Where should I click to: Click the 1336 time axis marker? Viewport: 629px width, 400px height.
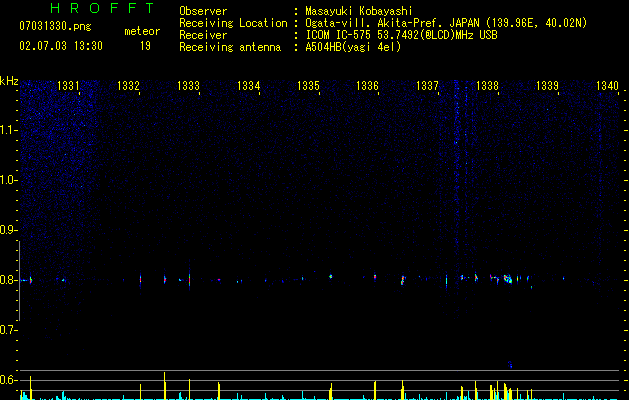pos(367,85)
